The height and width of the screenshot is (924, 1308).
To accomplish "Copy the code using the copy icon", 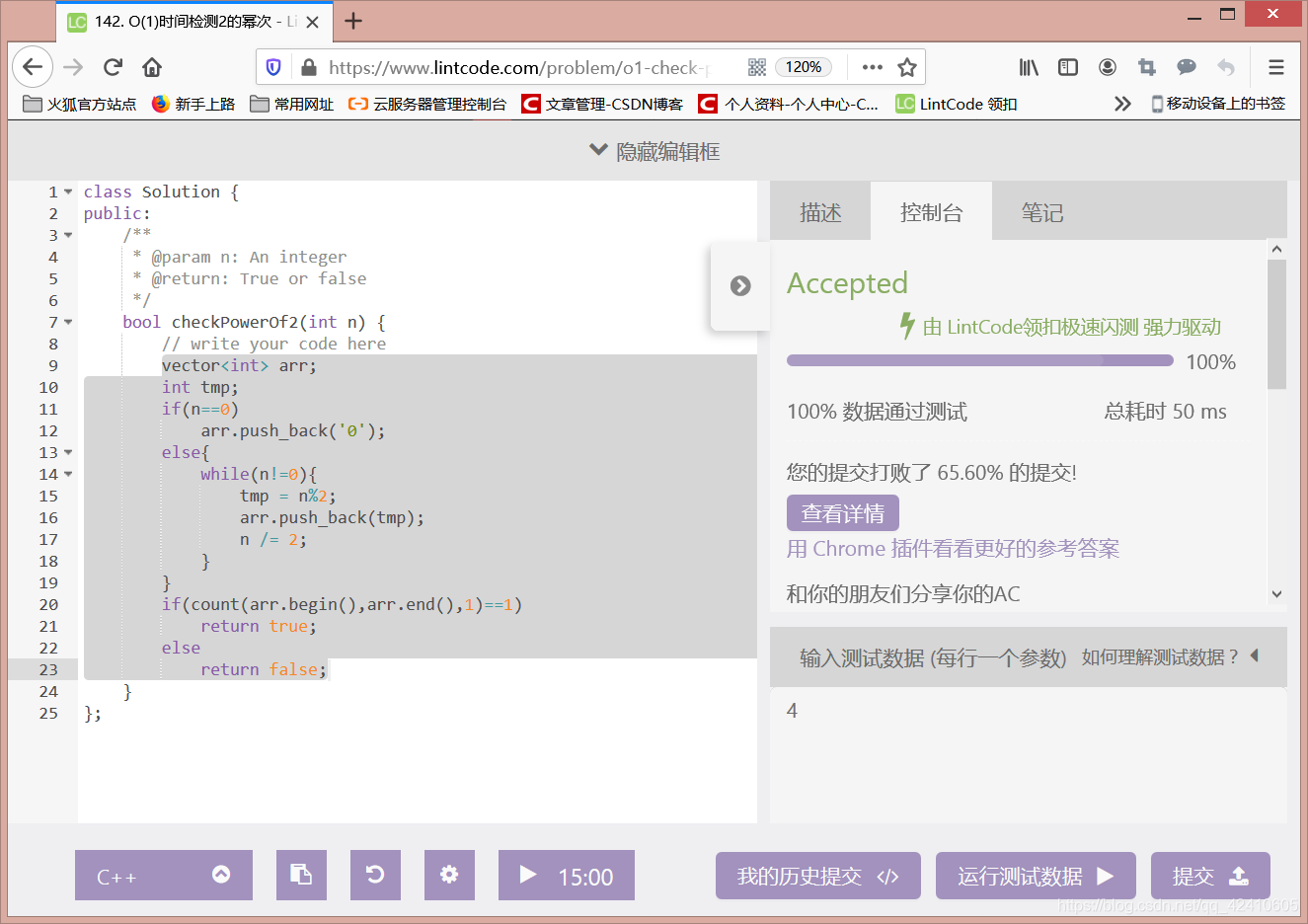I will (301, 875).
